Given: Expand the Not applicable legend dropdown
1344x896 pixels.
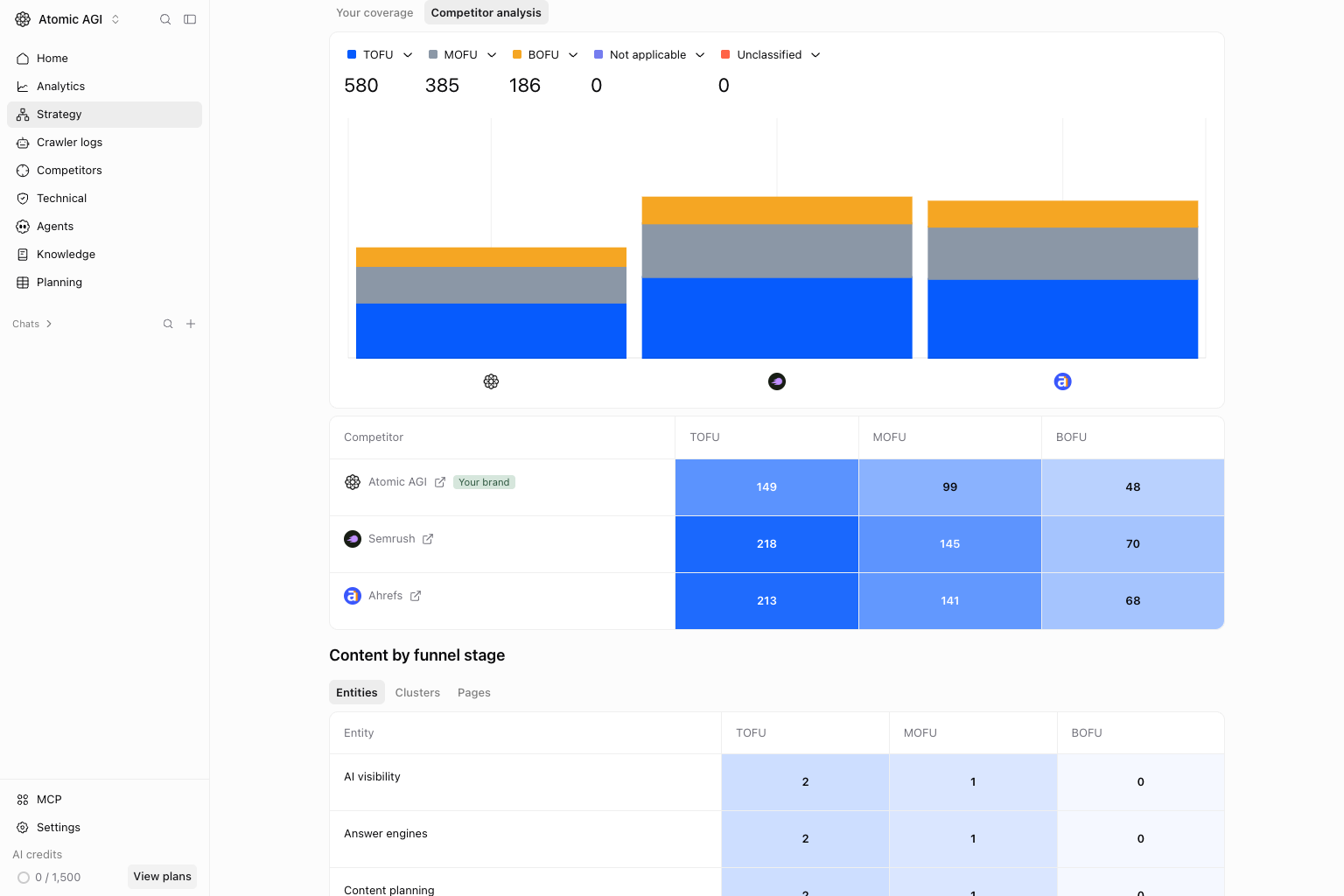Looking at the screenshot, I should pos(700,55).
